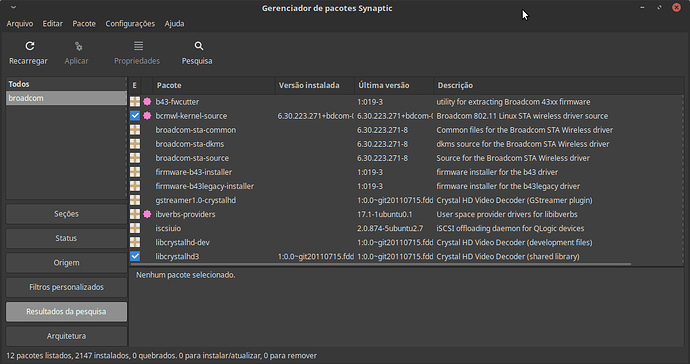Select 'Todos' header in the left list
Image resolution: width=690 pixels, height=364 pixels.
(66, 84)
